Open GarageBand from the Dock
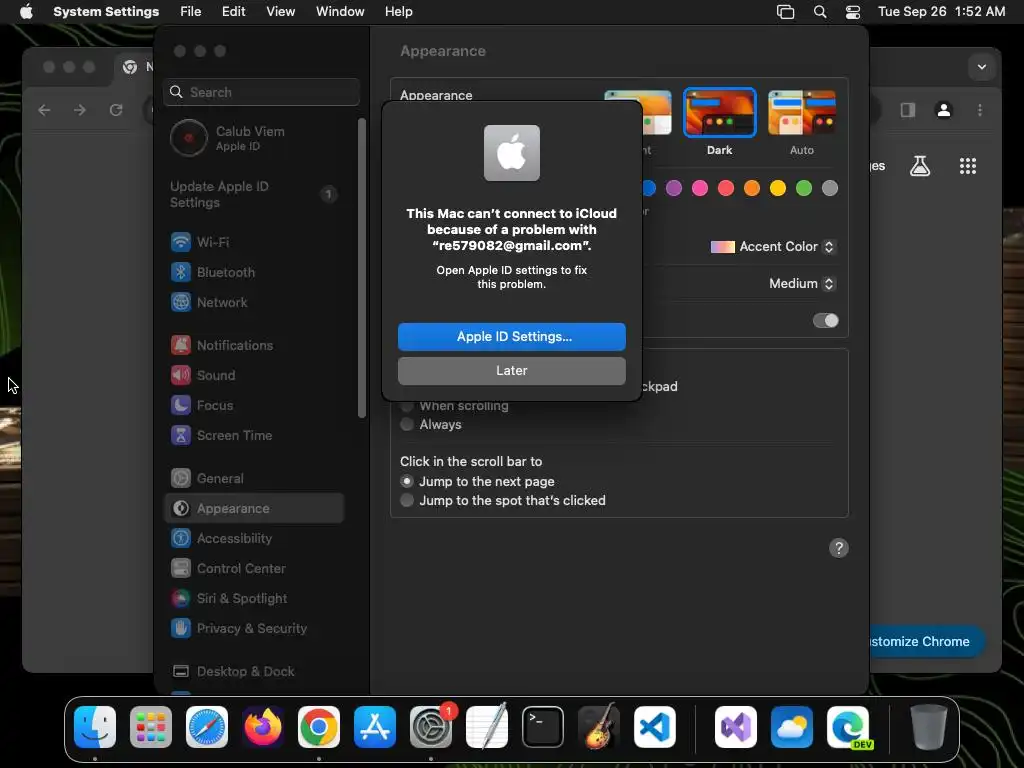The height and width of the screenshot is (768, 1024). (x=599, y=727)
